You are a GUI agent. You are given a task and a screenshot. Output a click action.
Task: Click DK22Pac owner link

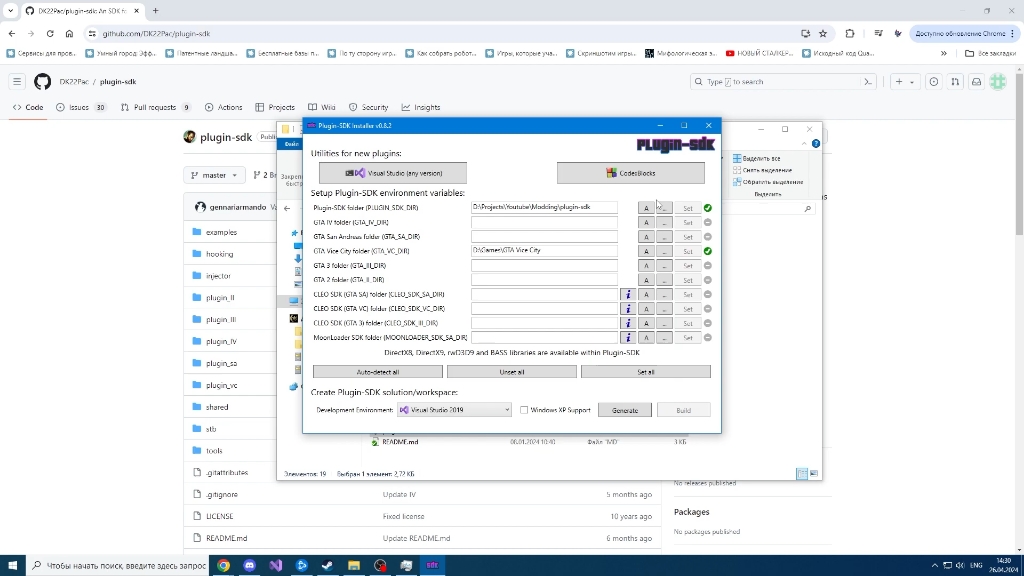click(x=74, y=82)
